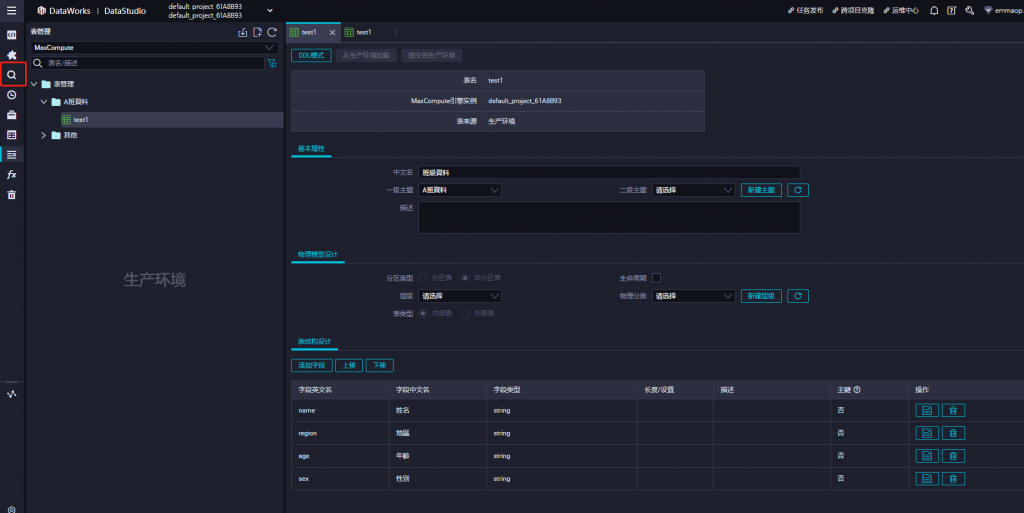Screen dimensions: 1024x513
Task: Click the Chinese name input field
Action: pos(609,172)
